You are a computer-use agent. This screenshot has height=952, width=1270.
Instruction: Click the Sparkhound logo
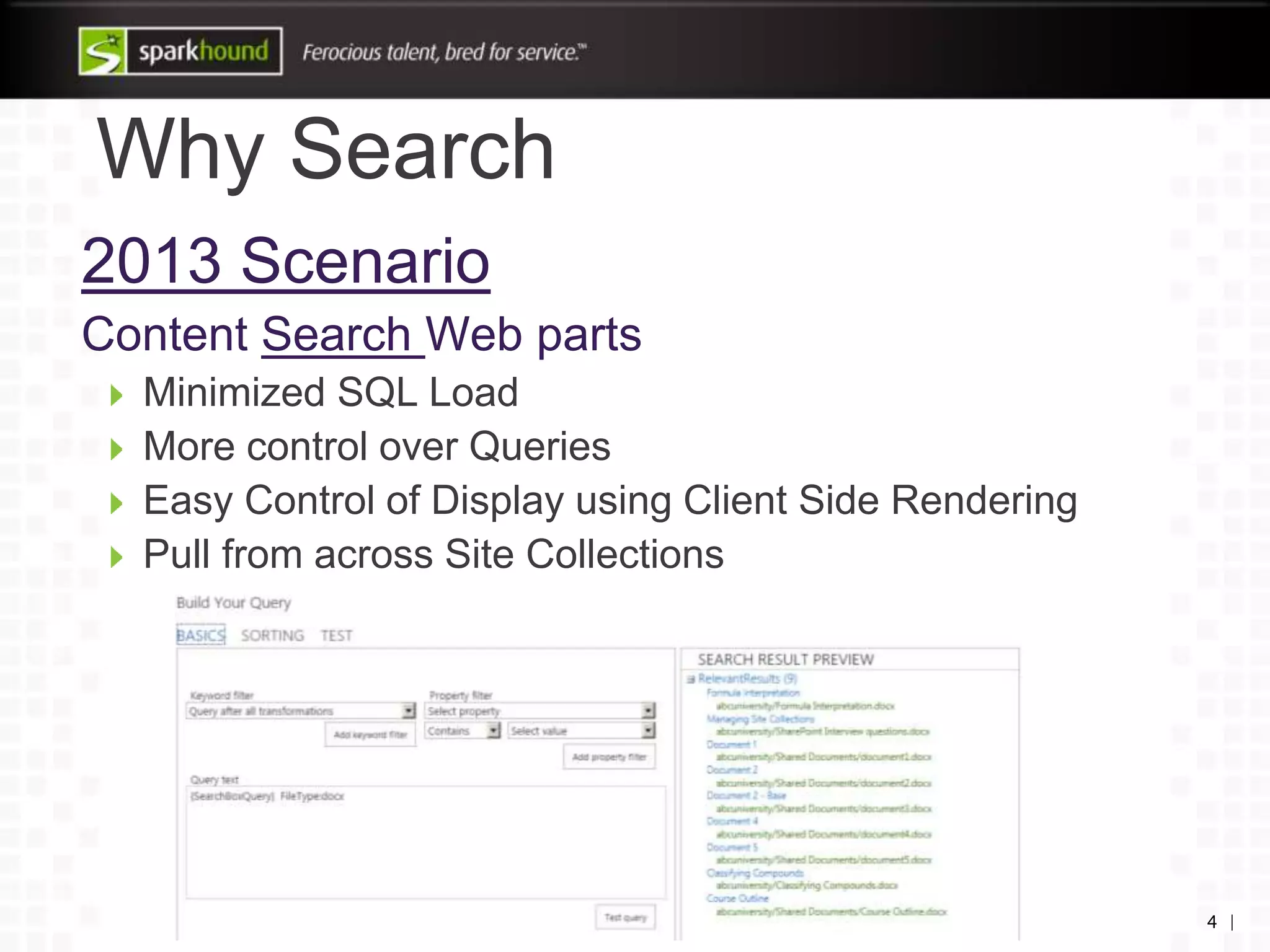180,51
